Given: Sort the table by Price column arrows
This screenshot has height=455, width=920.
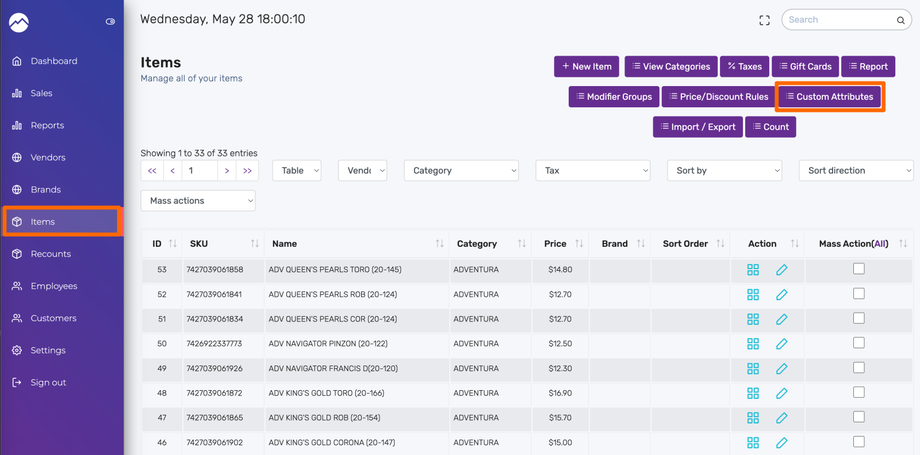Looking at the screenshot, I should coord(579,244).
